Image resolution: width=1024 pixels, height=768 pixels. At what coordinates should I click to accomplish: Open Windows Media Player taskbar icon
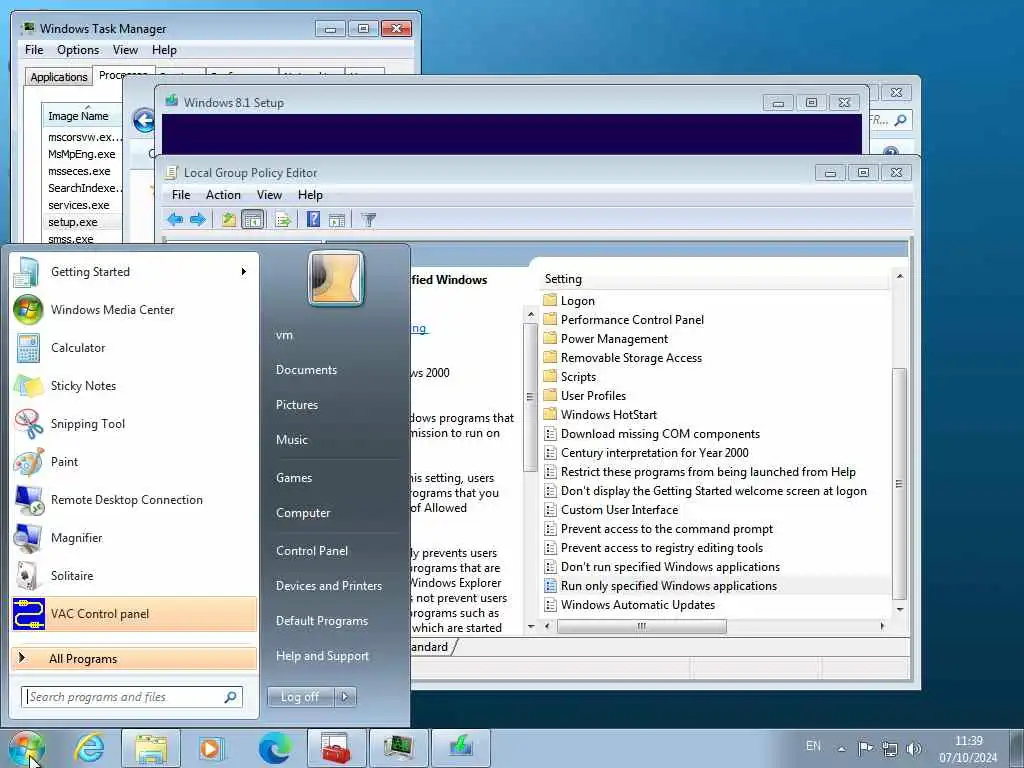(212, 747)
